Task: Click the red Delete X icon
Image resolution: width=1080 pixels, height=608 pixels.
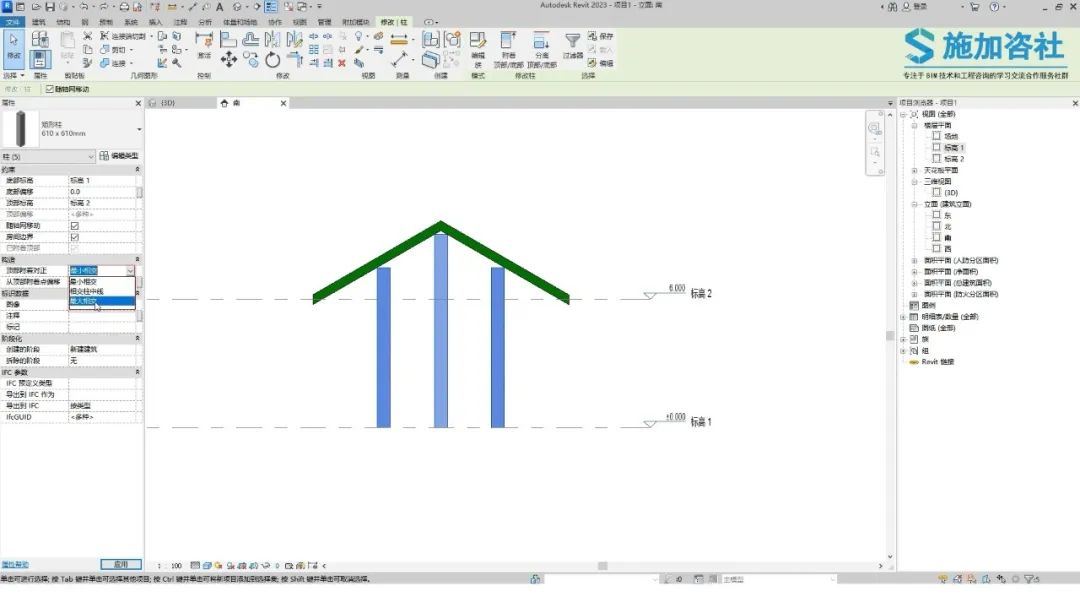Action: [342, 63]
